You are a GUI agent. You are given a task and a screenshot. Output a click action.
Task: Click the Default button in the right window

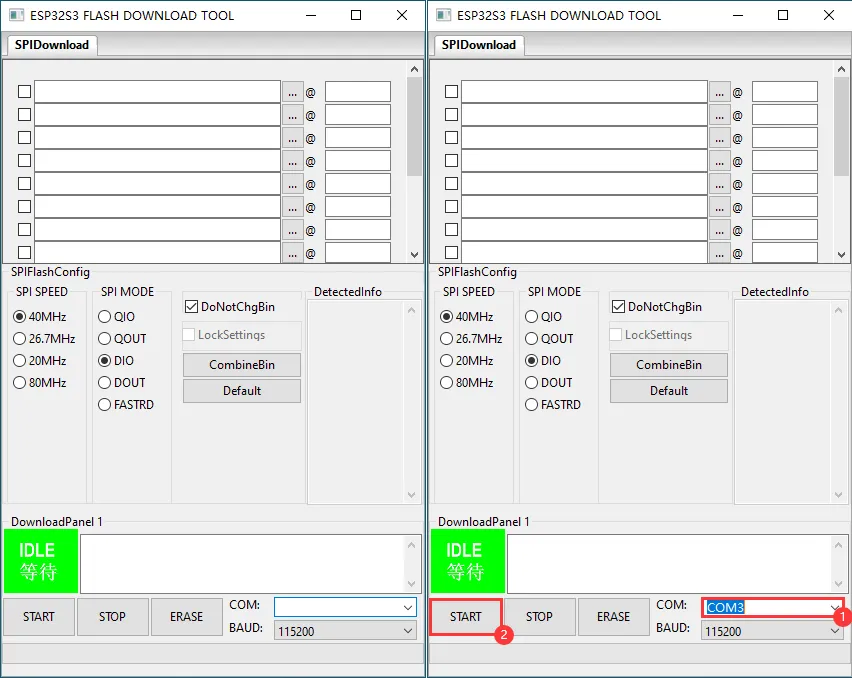[x=668, y=390]
